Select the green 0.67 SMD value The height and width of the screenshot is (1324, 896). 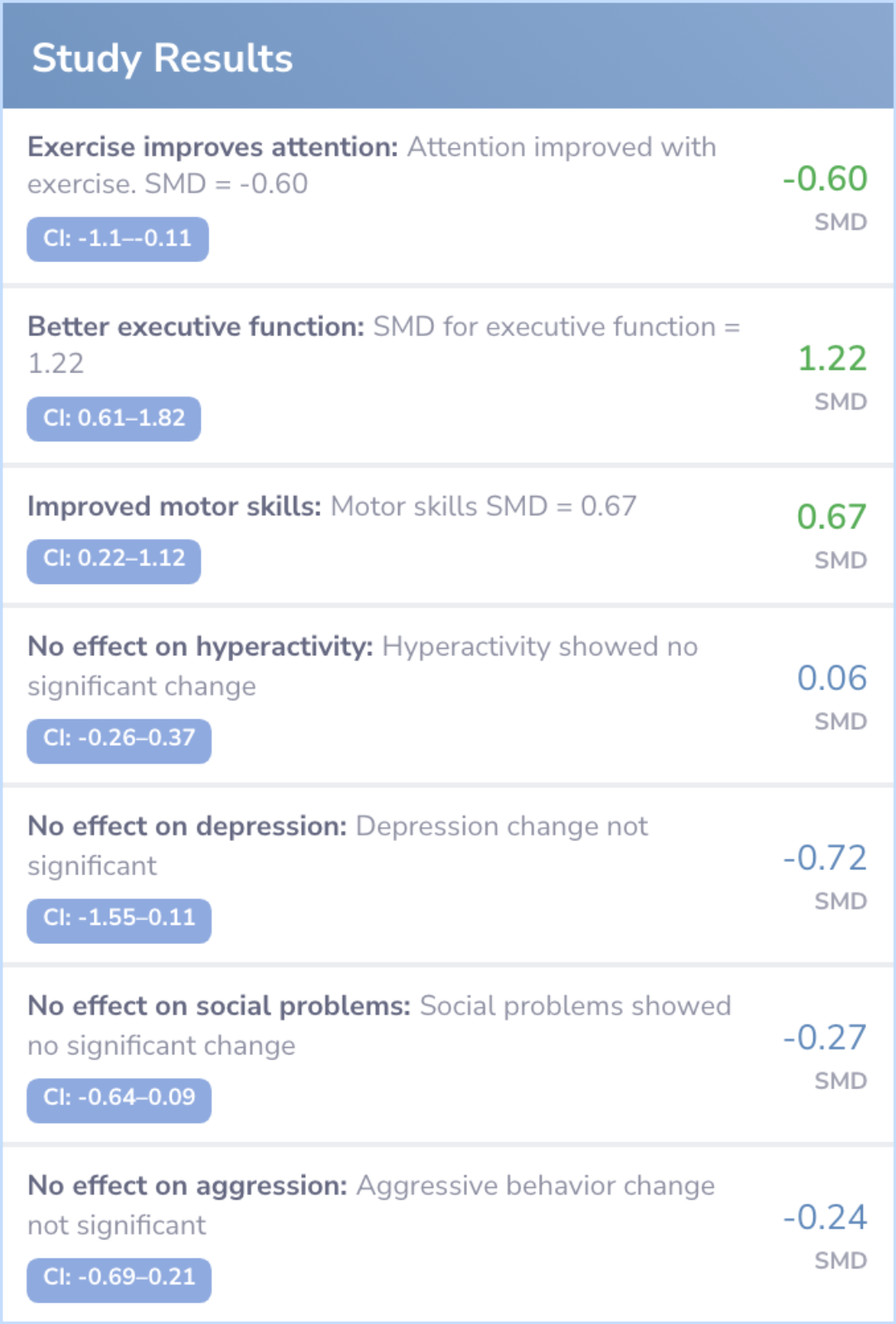coord(831,517)
